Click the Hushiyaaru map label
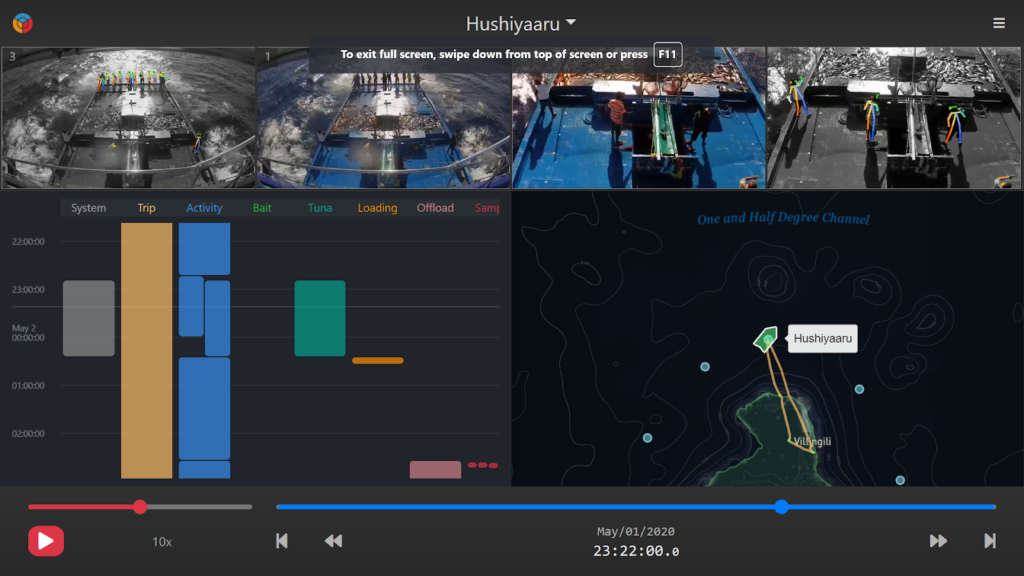1024x576 pixels. click(x=822, y=339)
